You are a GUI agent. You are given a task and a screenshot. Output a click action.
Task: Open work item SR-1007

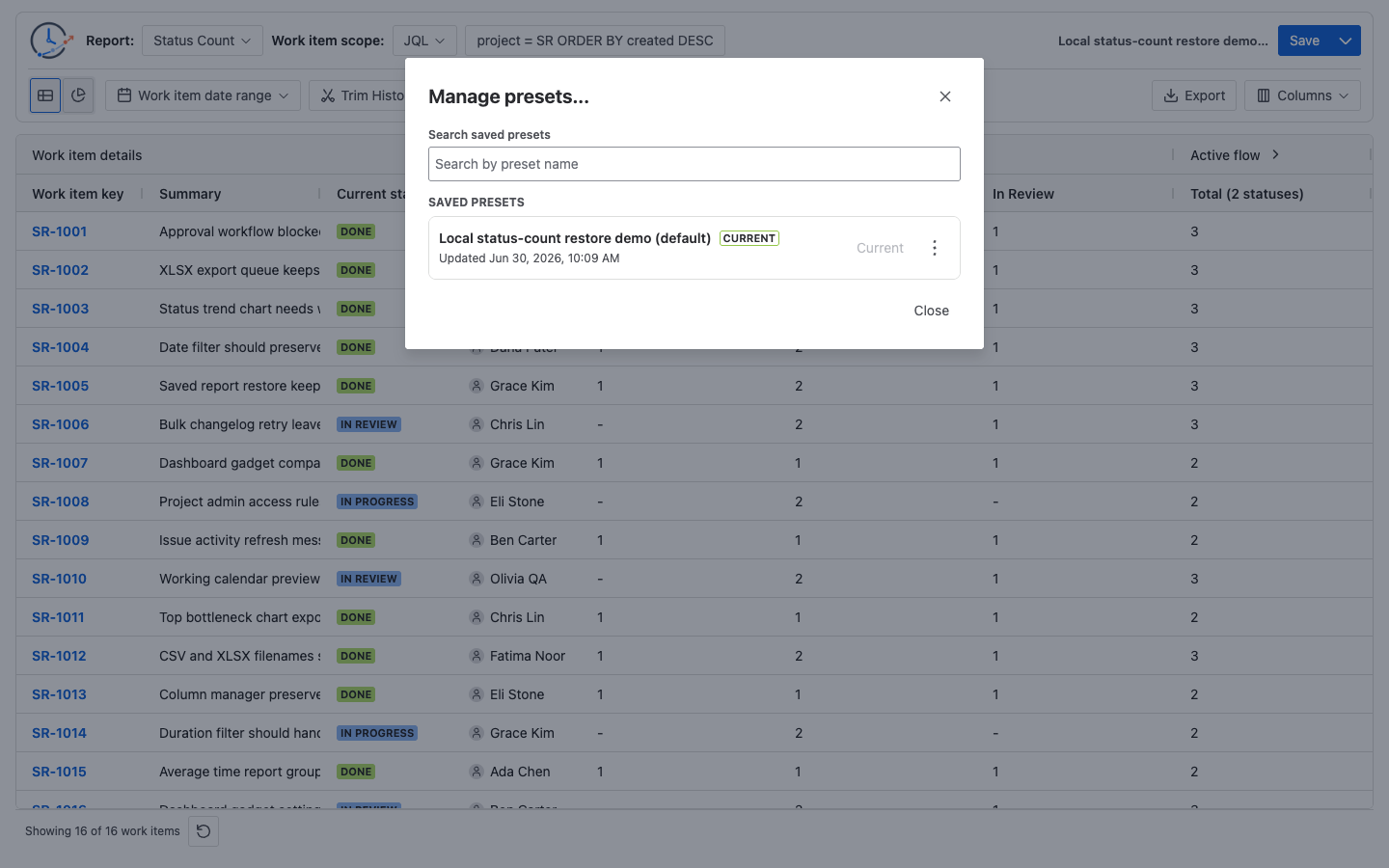point(60,463)
